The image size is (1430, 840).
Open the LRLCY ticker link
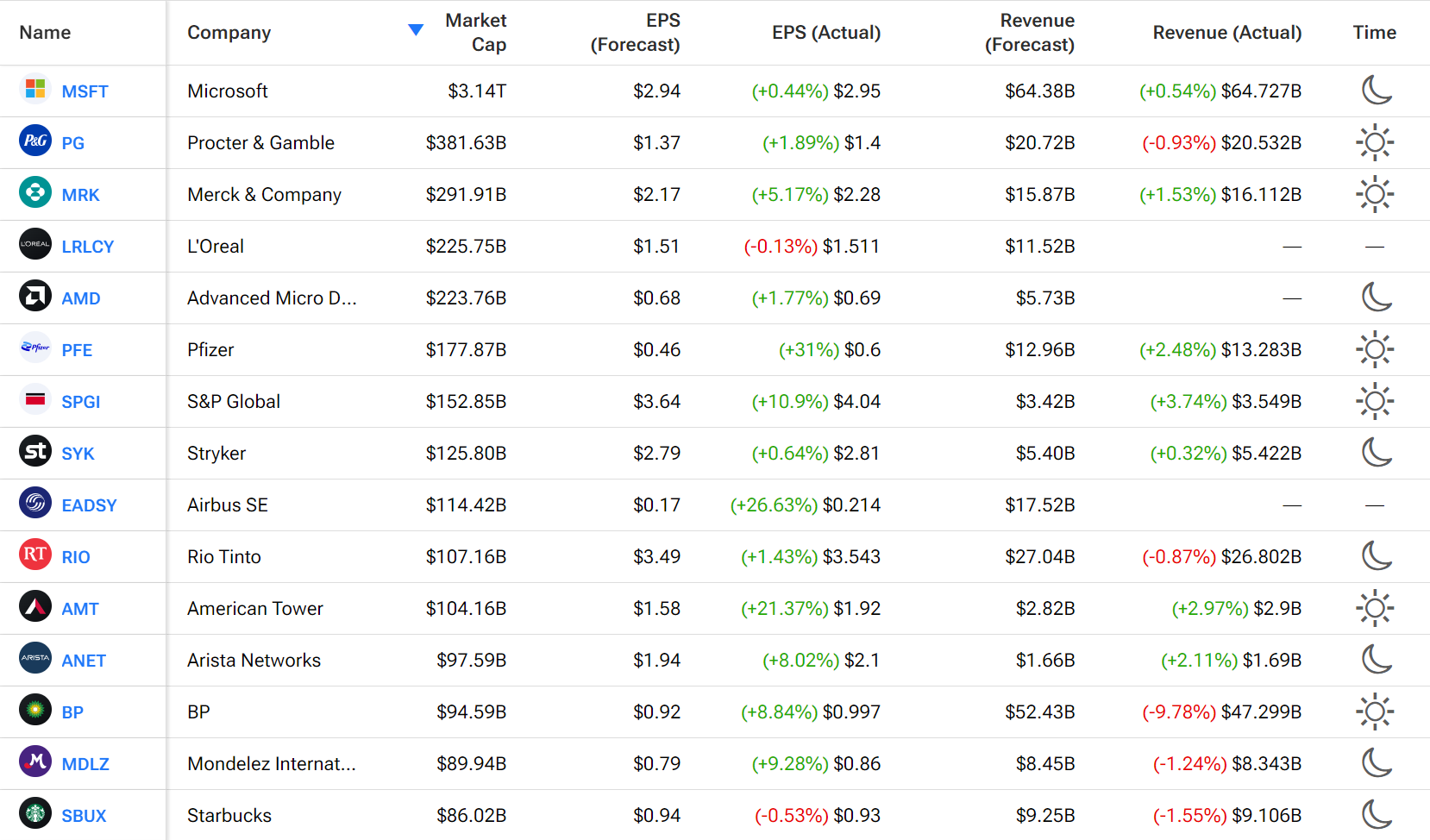coord(88,247)
